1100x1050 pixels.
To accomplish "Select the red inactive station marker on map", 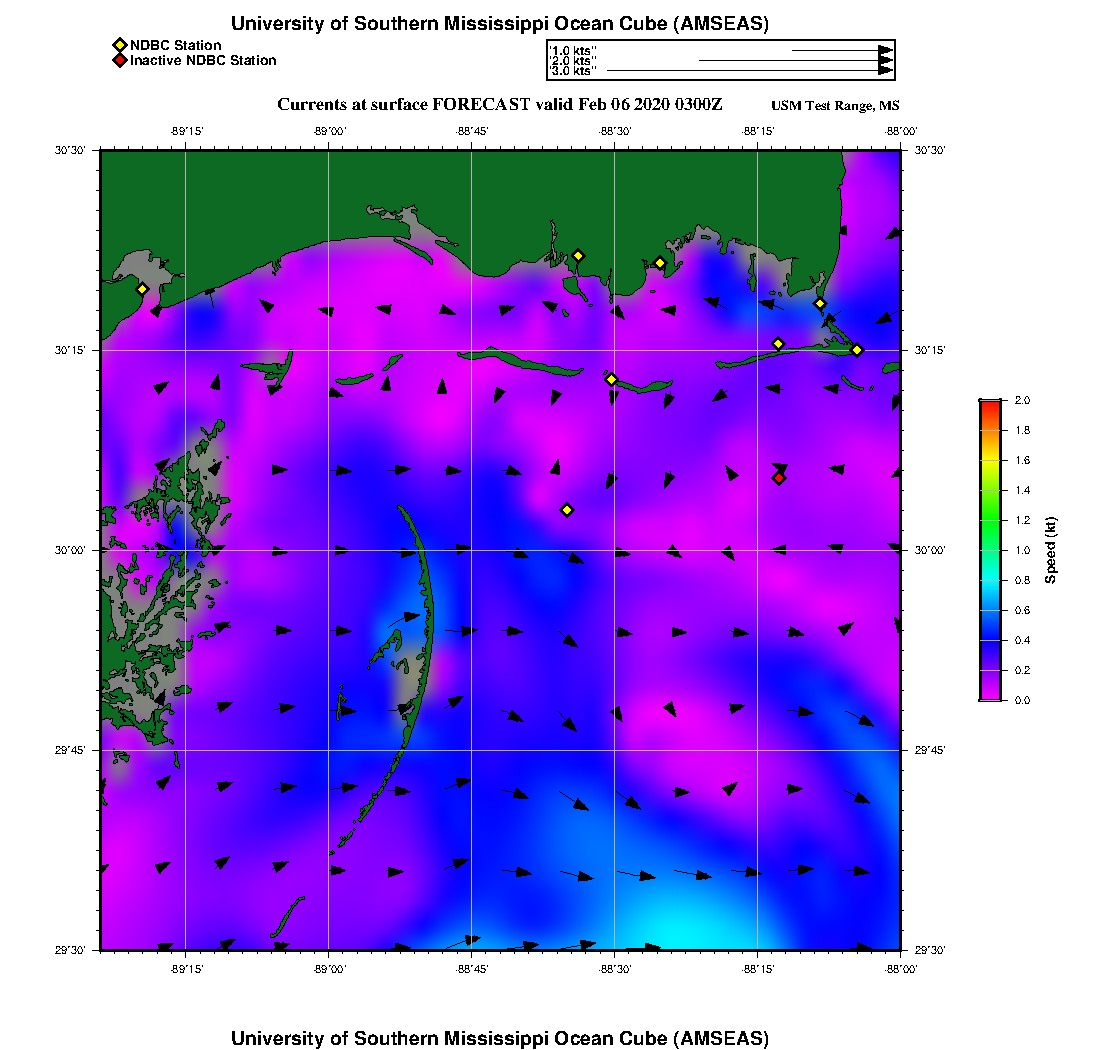I will pyautogui.click(x=779, y=478).
